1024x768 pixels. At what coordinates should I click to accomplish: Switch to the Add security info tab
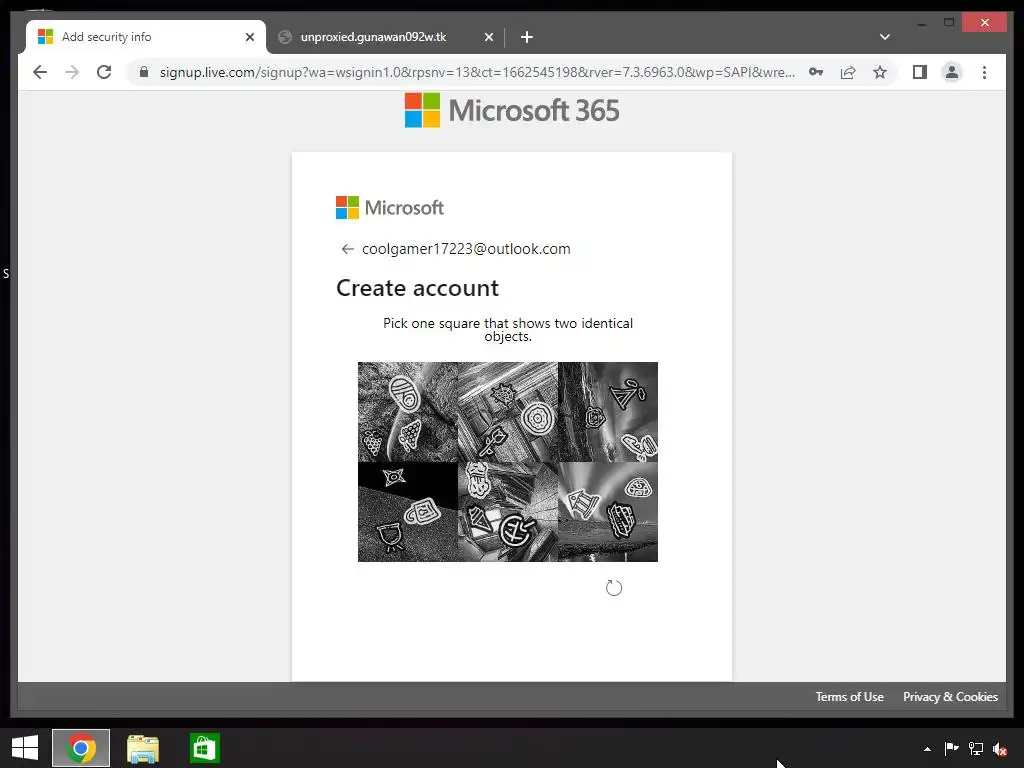(146, 37)
